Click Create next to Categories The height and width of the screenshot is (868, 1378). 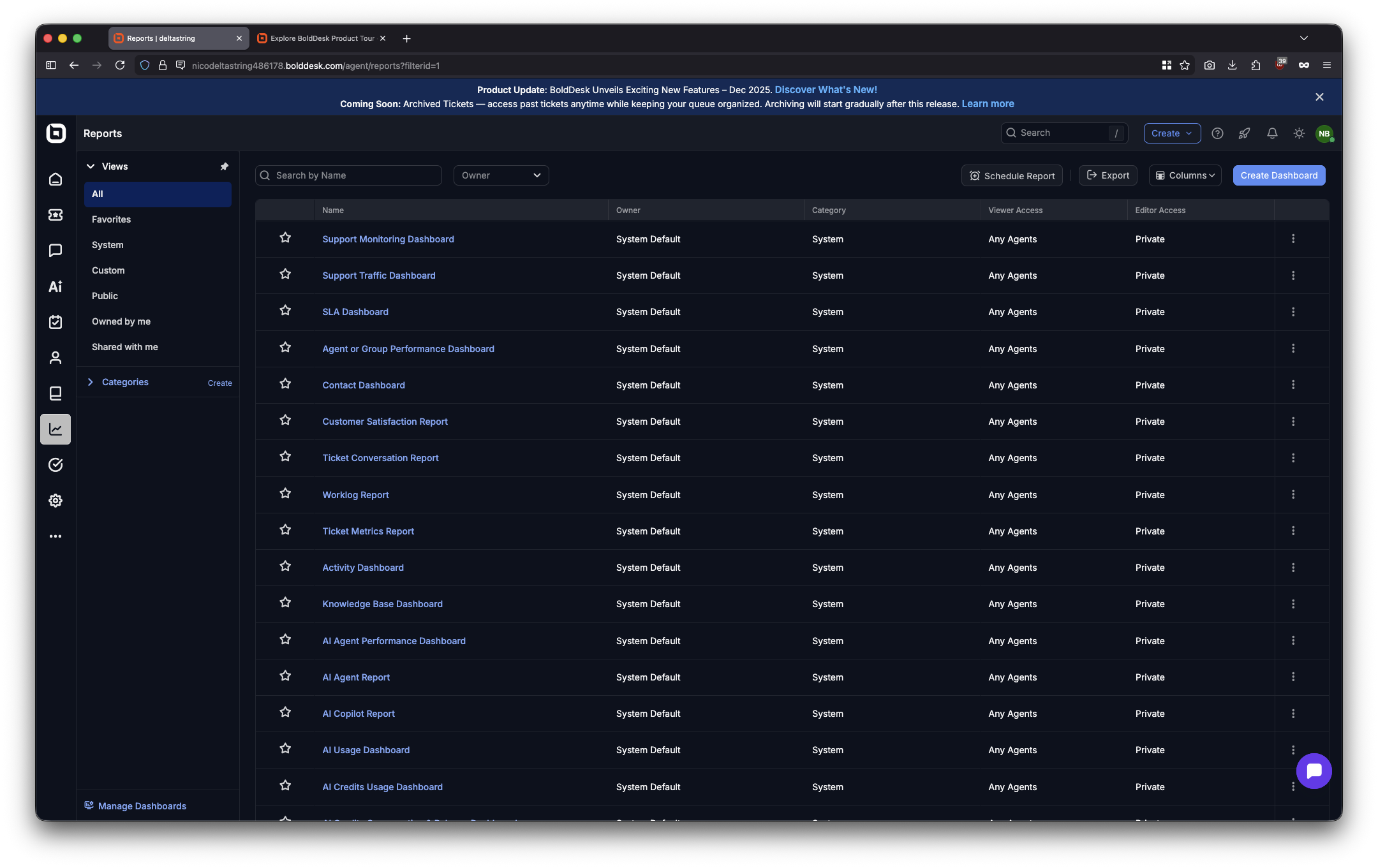pyautogui.click(x=219, y=383)
